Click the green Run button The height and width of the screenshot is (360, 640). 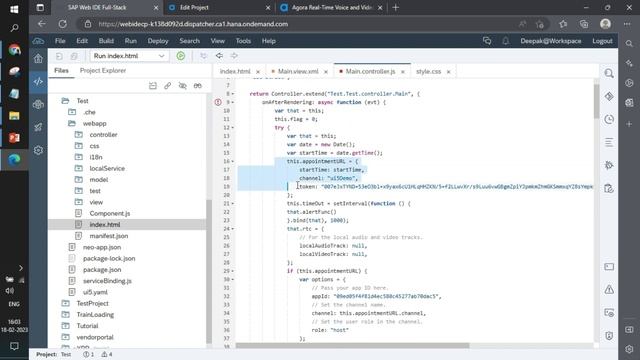pyautogui.click(x=181, y=56)
